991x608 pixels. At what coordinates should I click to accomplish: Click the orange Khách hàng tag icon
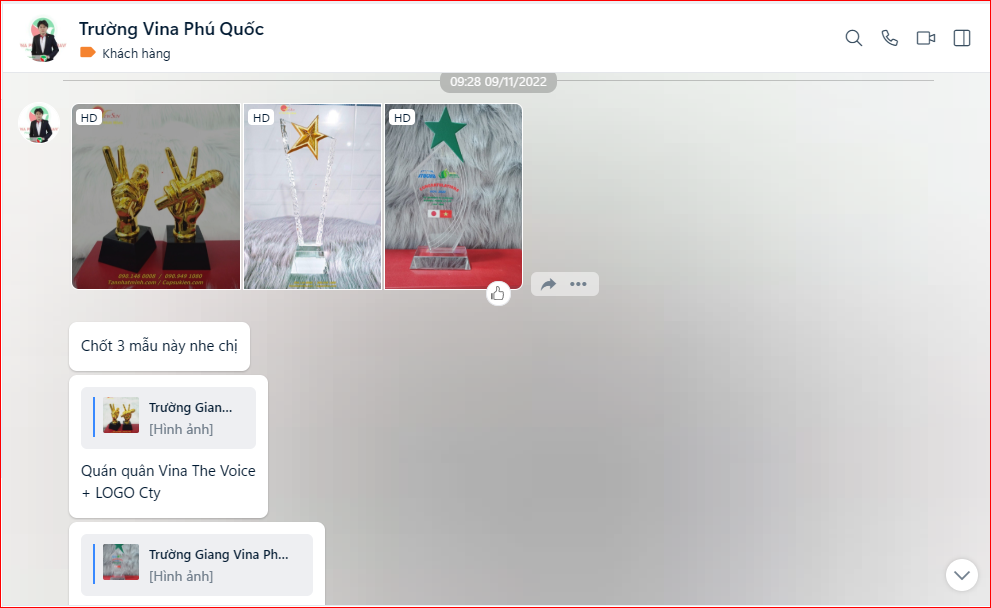pyautogui.click(x=88, y=52)
